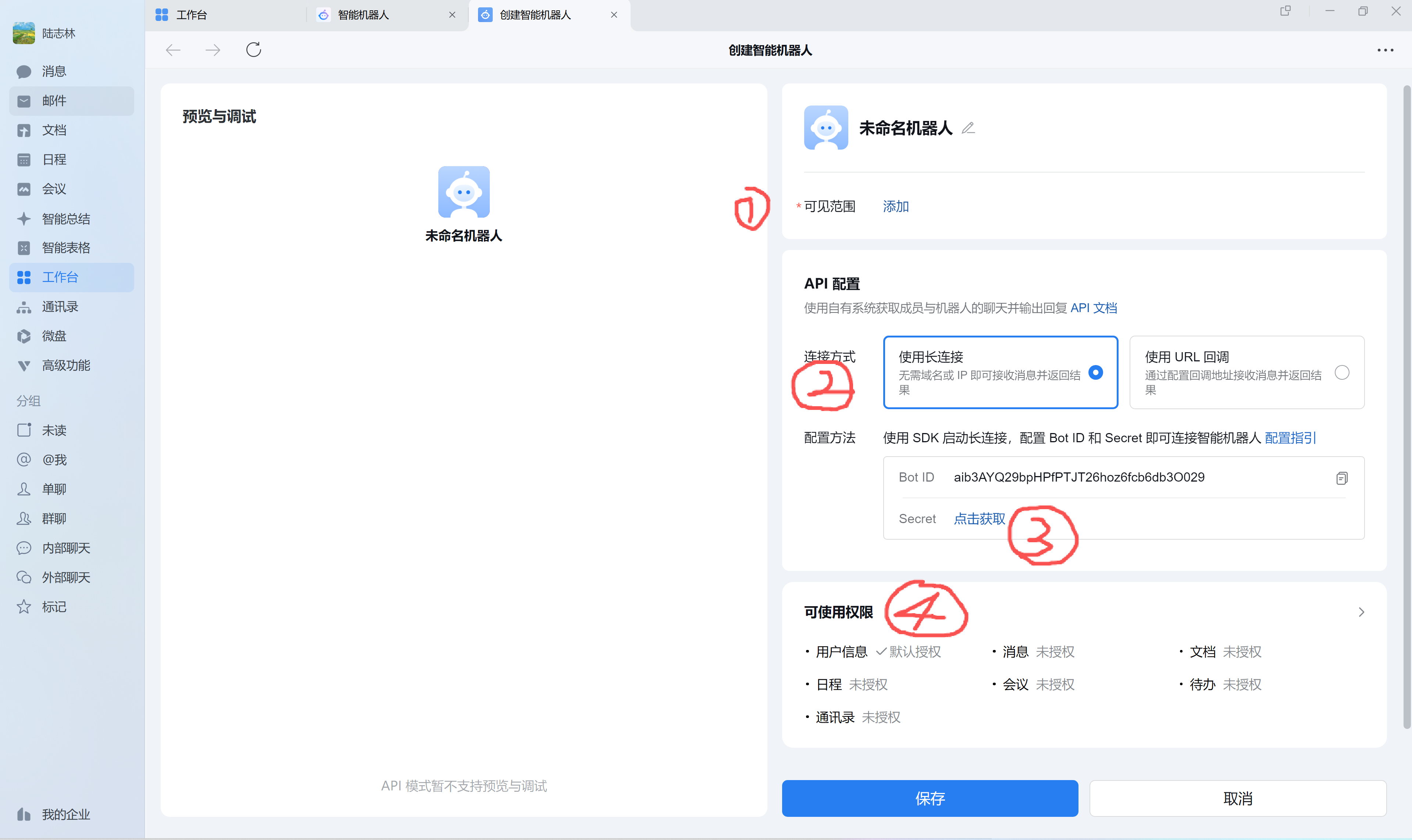Open 消息 in the sidebar
Screen dimensions: 1412x840
tap(71, 71)
